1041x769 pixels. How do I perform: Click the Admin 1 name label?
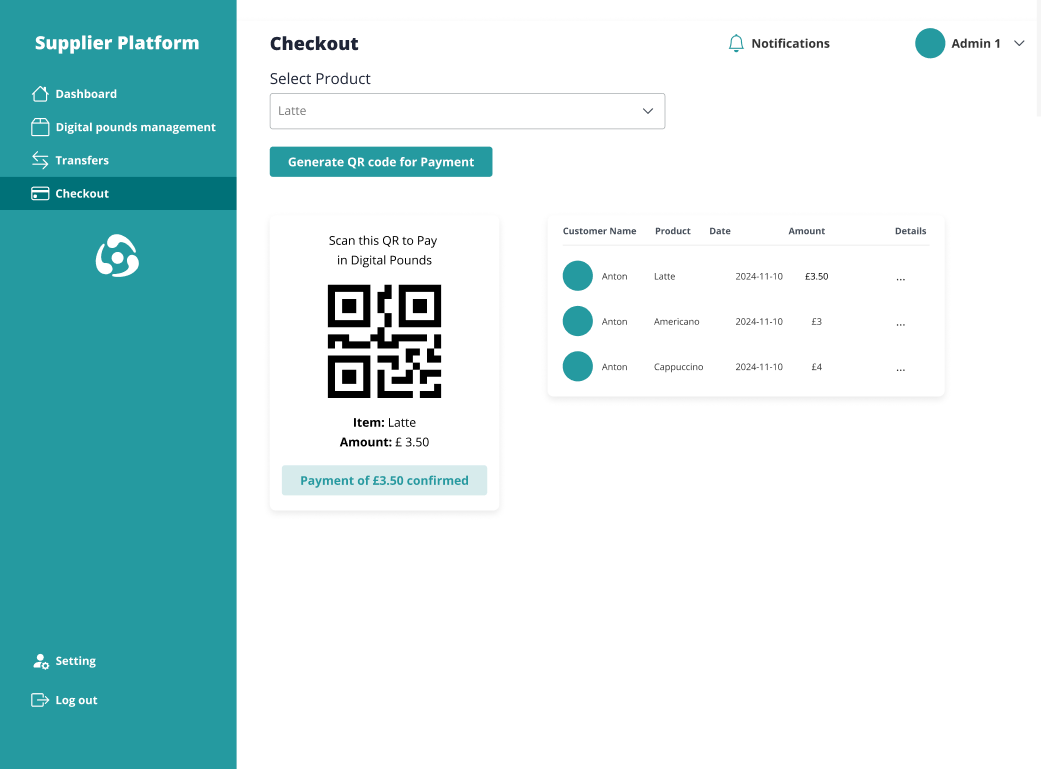point(975,43)
